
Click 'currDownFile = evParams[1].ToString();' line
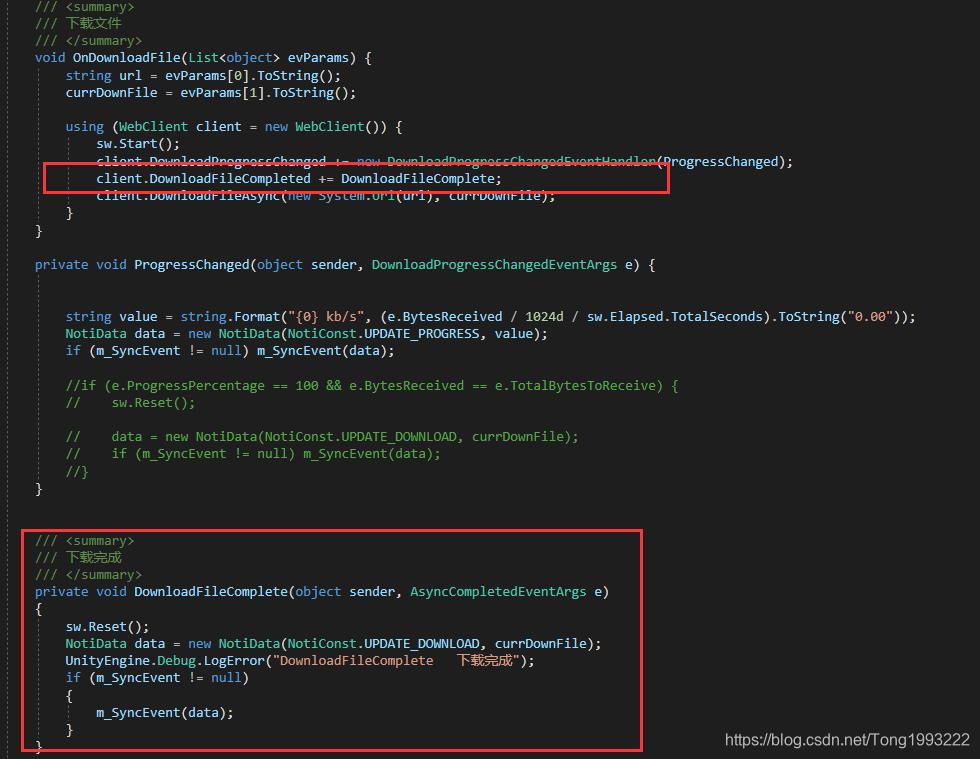(x=211, y=93)
